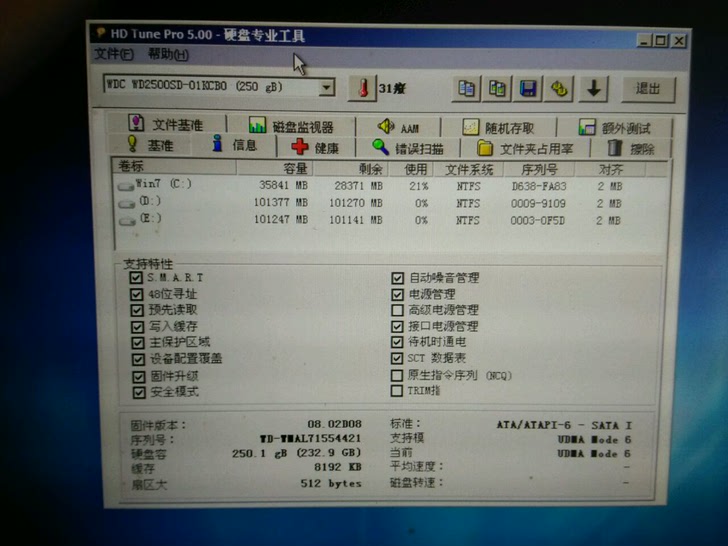Viewport: 728px width, 546px height.
Task: Toggle the 写入缓存 checkbox
Action: (x=137, y=327)
